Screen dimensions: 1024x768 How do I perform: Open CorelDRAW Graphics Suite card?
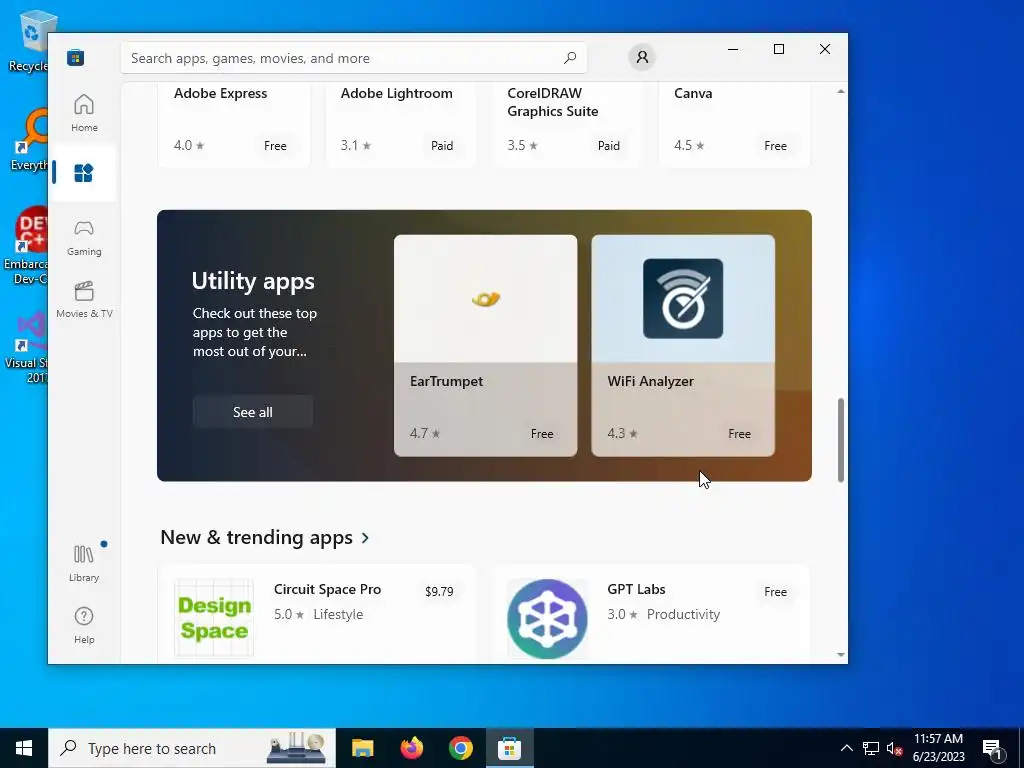(x=568, y=124)
